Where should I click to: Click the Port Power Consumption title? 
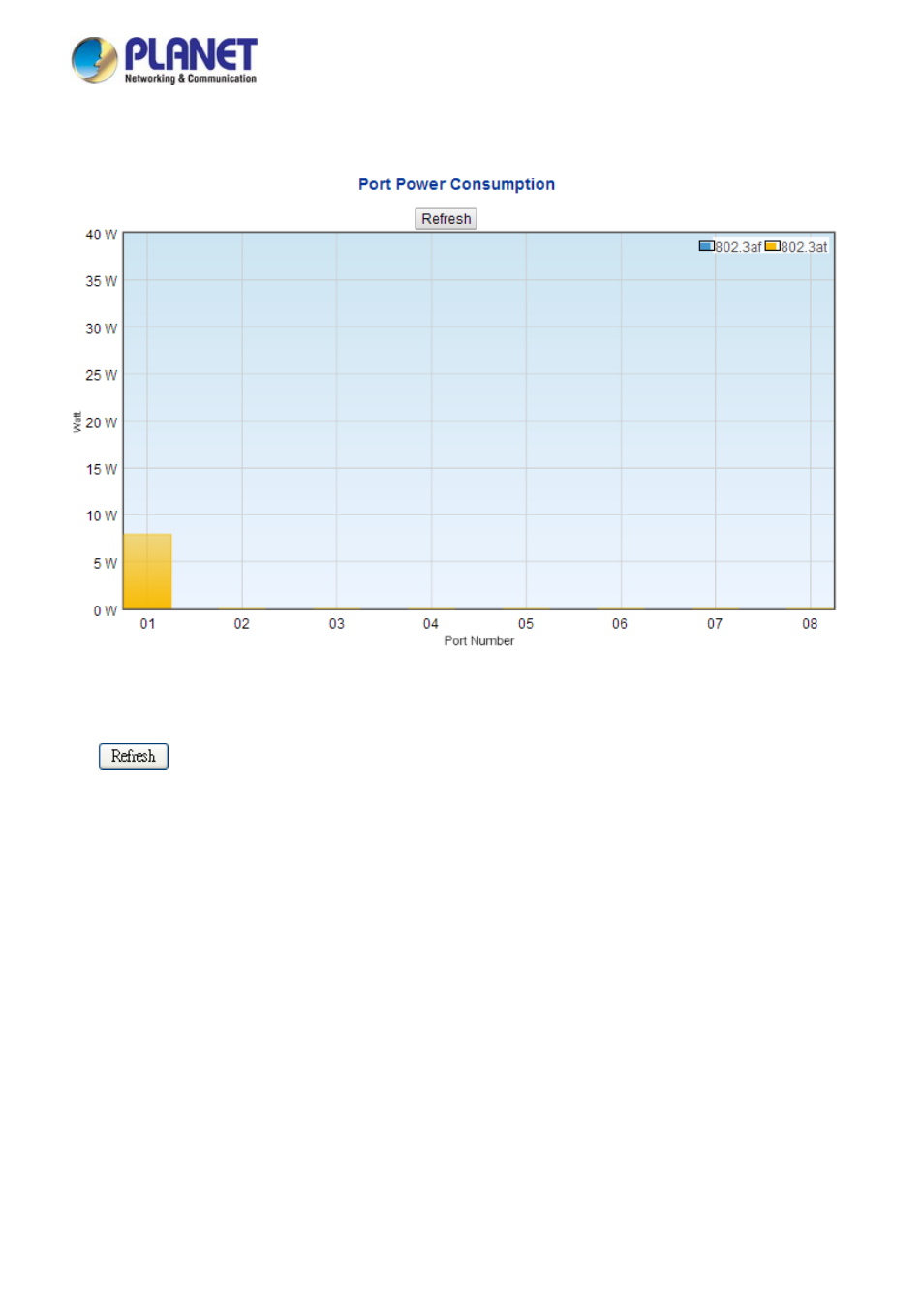click(x=456, y=184)
